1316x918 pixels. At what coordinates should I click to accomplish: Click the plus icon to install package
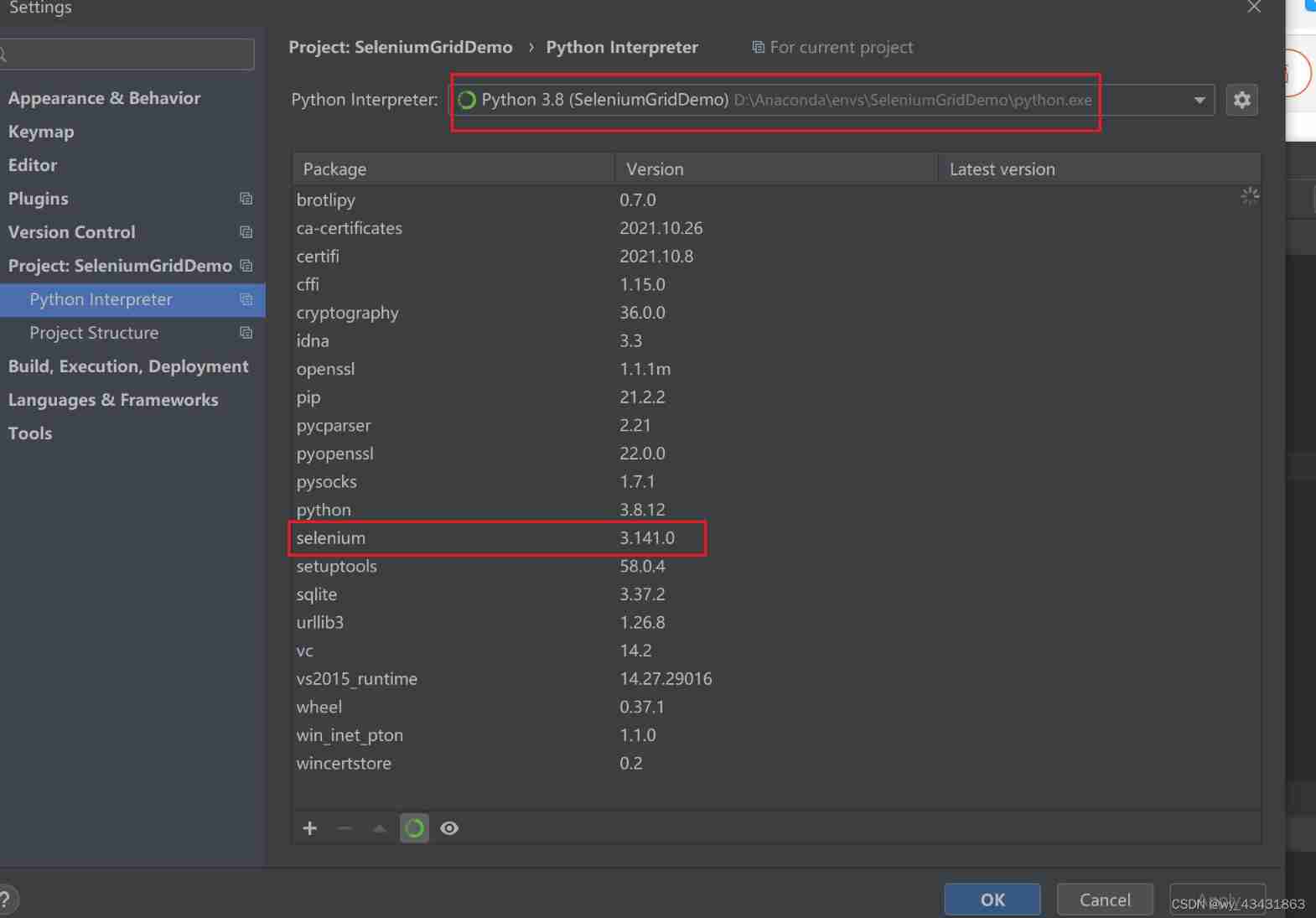pyautogui.click(x=310, y=828)
